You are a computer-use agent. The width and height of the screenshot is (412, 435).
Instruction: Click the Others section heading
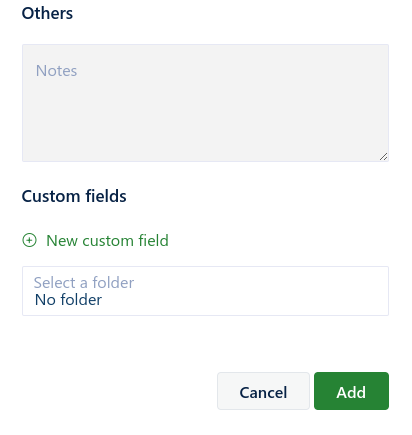[x=47, y=13]
